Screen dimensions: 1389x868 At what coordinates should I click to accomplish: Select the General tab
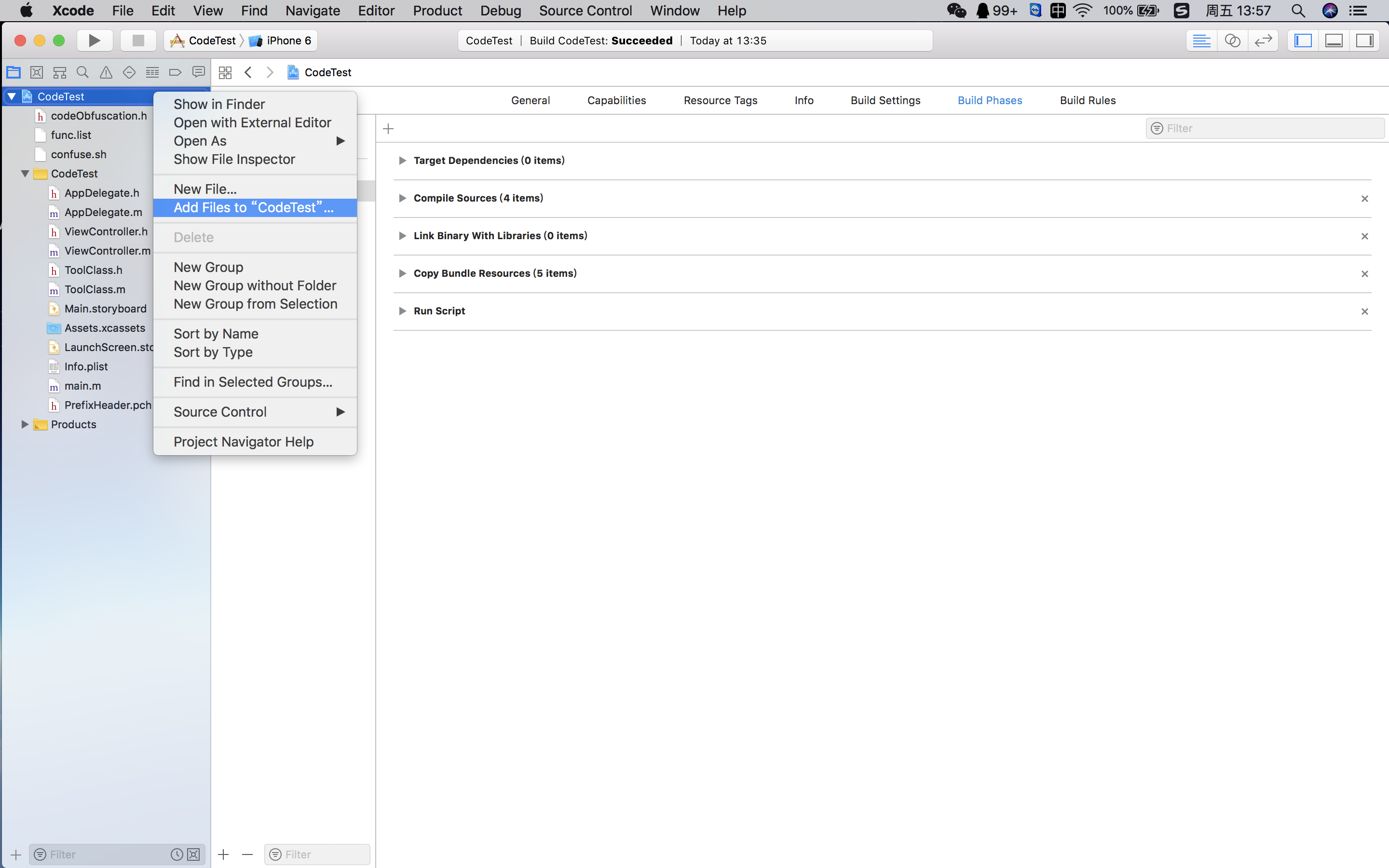(530, 100)
